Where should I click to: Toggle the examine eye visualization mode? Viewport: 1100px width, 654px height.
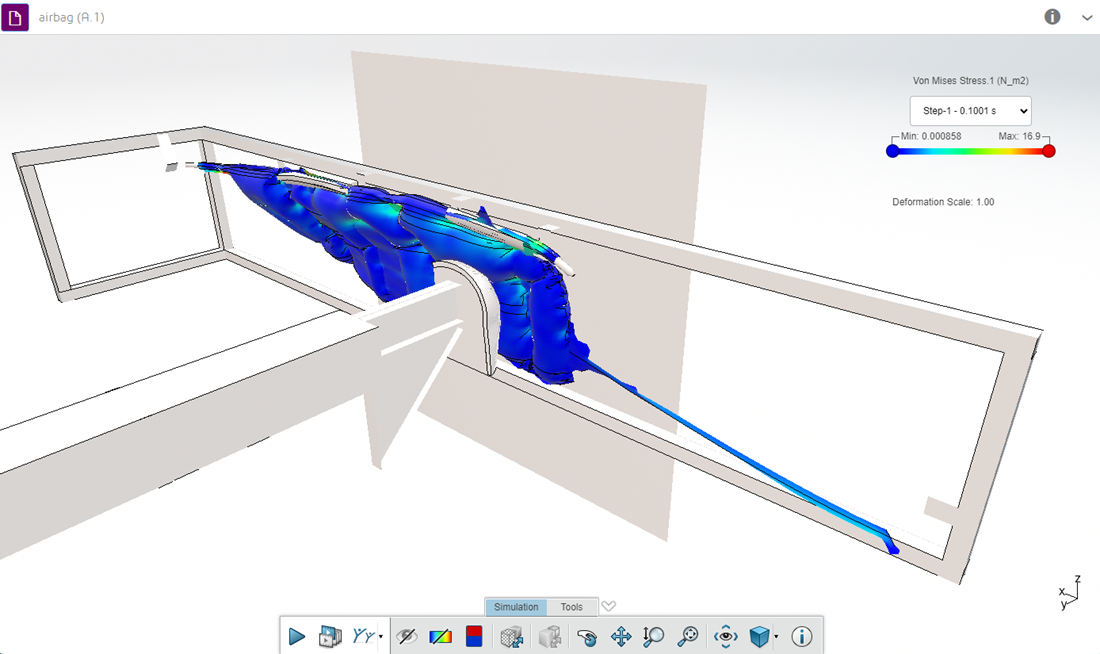click(726, 636)
